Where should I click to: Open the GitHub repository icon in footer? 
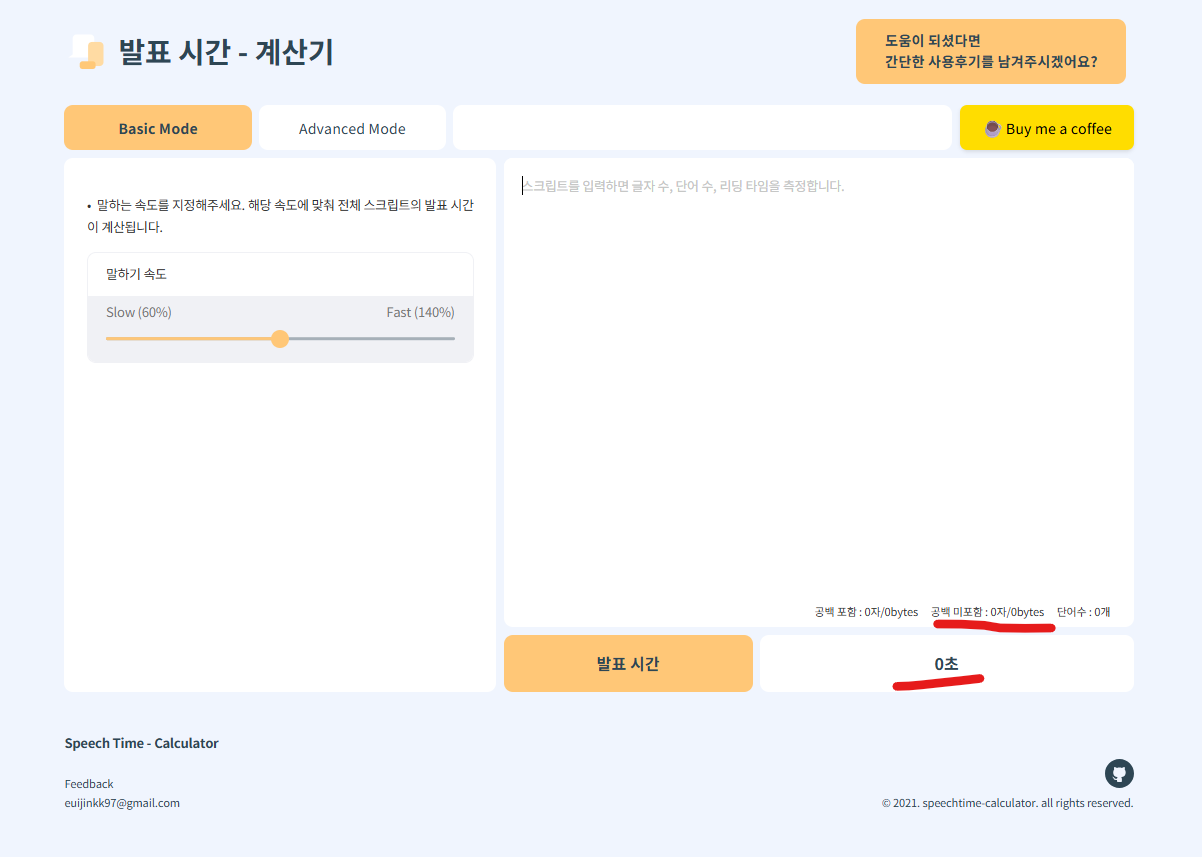pos(1118,773)
